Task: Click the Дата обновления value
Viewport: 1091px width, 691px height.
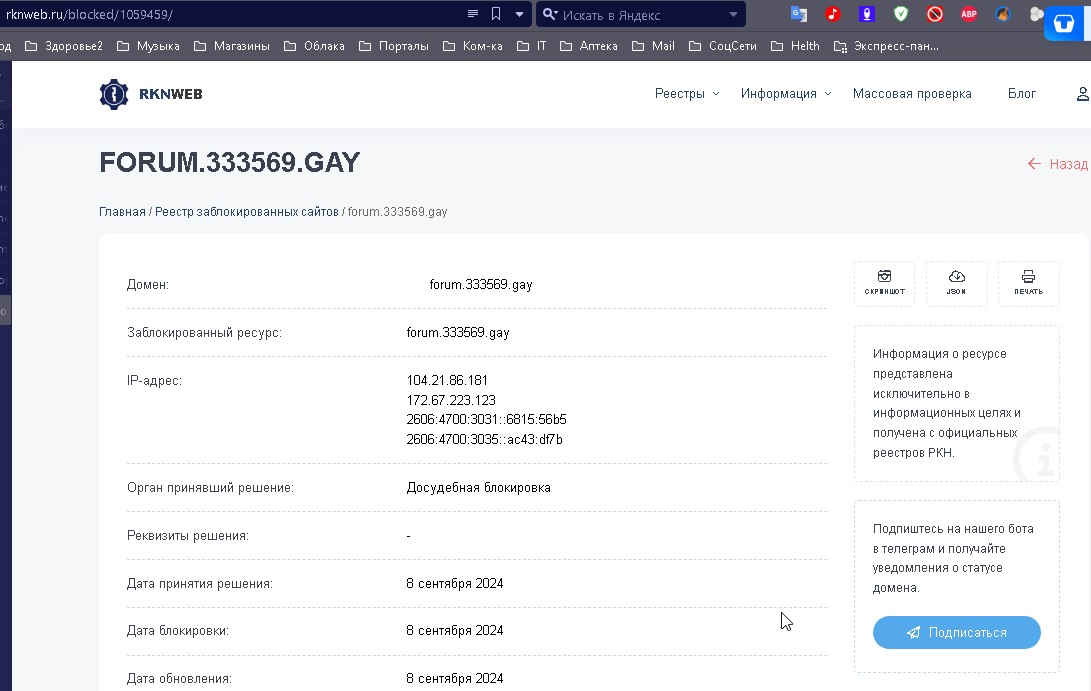Action: pos(455,678)
